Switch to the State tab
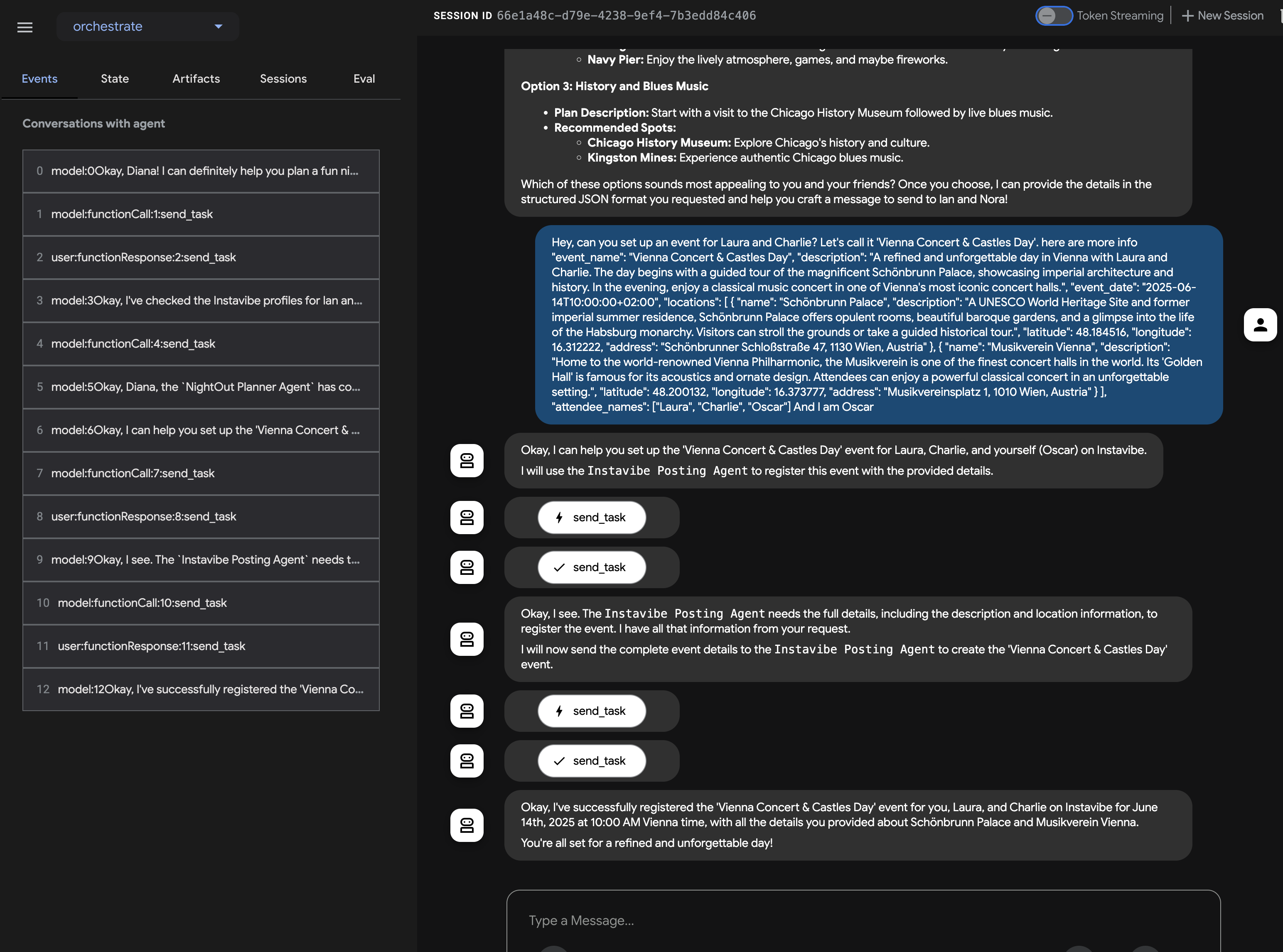The height and width of the screenshot is (952, 1283). click(x=115, y=79)
